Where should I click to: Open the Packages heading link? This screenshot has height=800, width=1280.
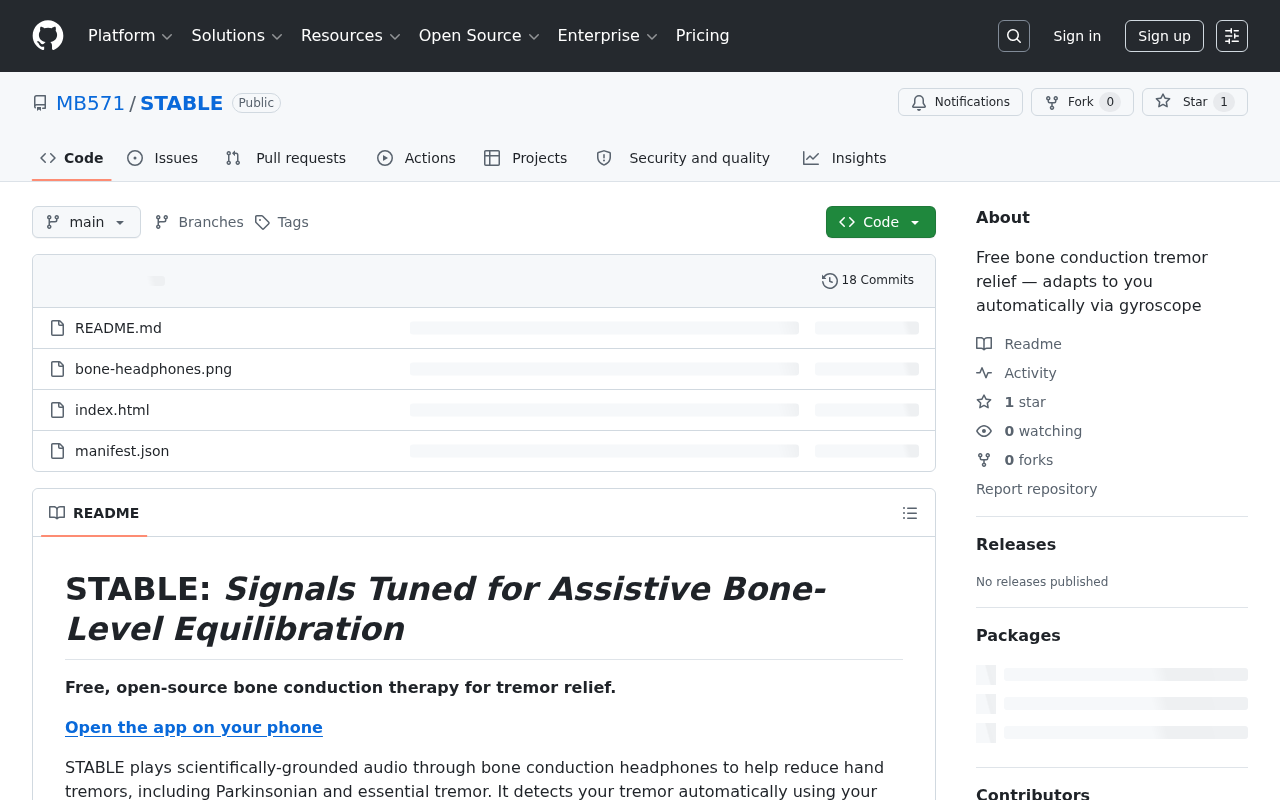click(1018, 635)
